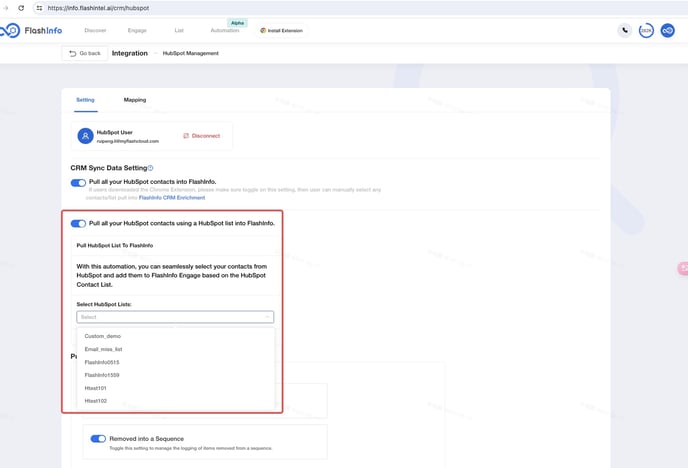The height and width of the screenshot is (468, 688).
Task: Click Install Extension button
Action: click(281, 30)
